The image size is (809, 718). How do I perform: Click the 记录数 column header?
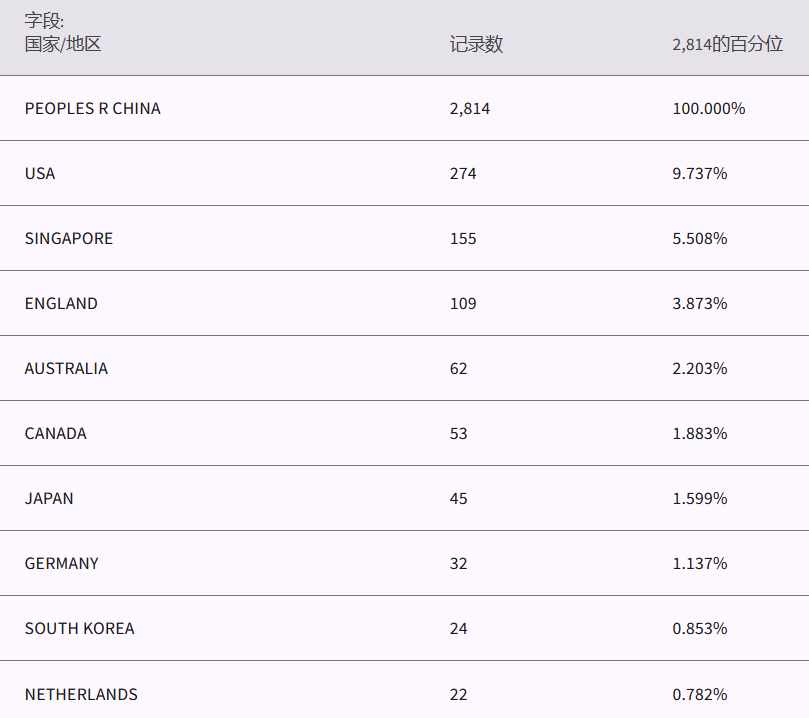(476, 44)
